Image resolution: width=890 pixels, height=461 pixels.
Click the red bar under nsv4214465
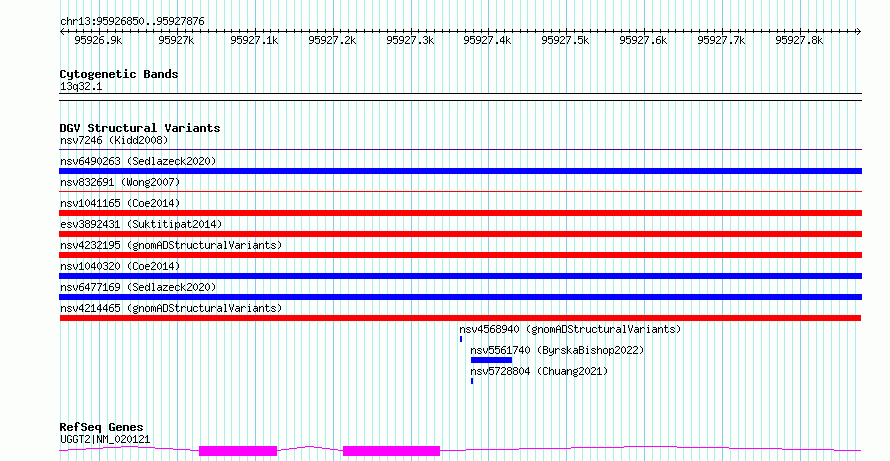(460, 318)
